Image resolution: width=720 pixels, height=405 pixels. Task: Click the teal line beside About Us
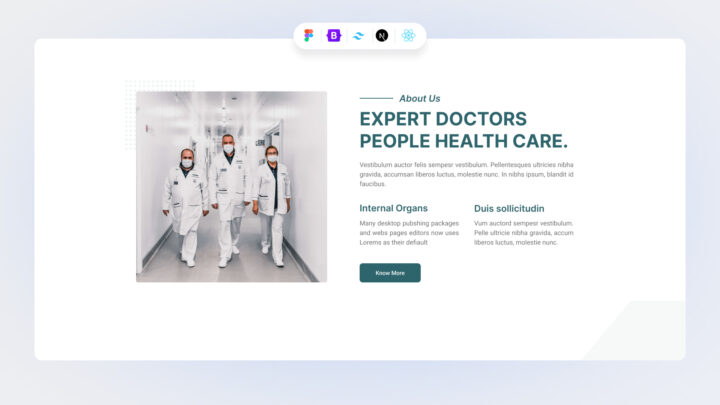[x=376, y=98]
